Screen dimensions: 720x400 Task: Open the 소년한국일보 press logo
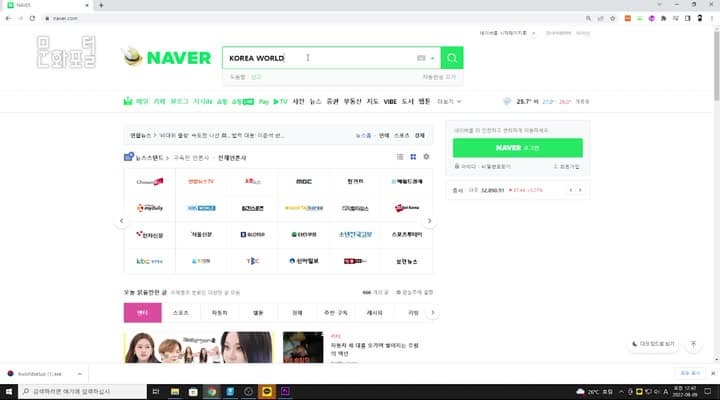coord(355,235)
